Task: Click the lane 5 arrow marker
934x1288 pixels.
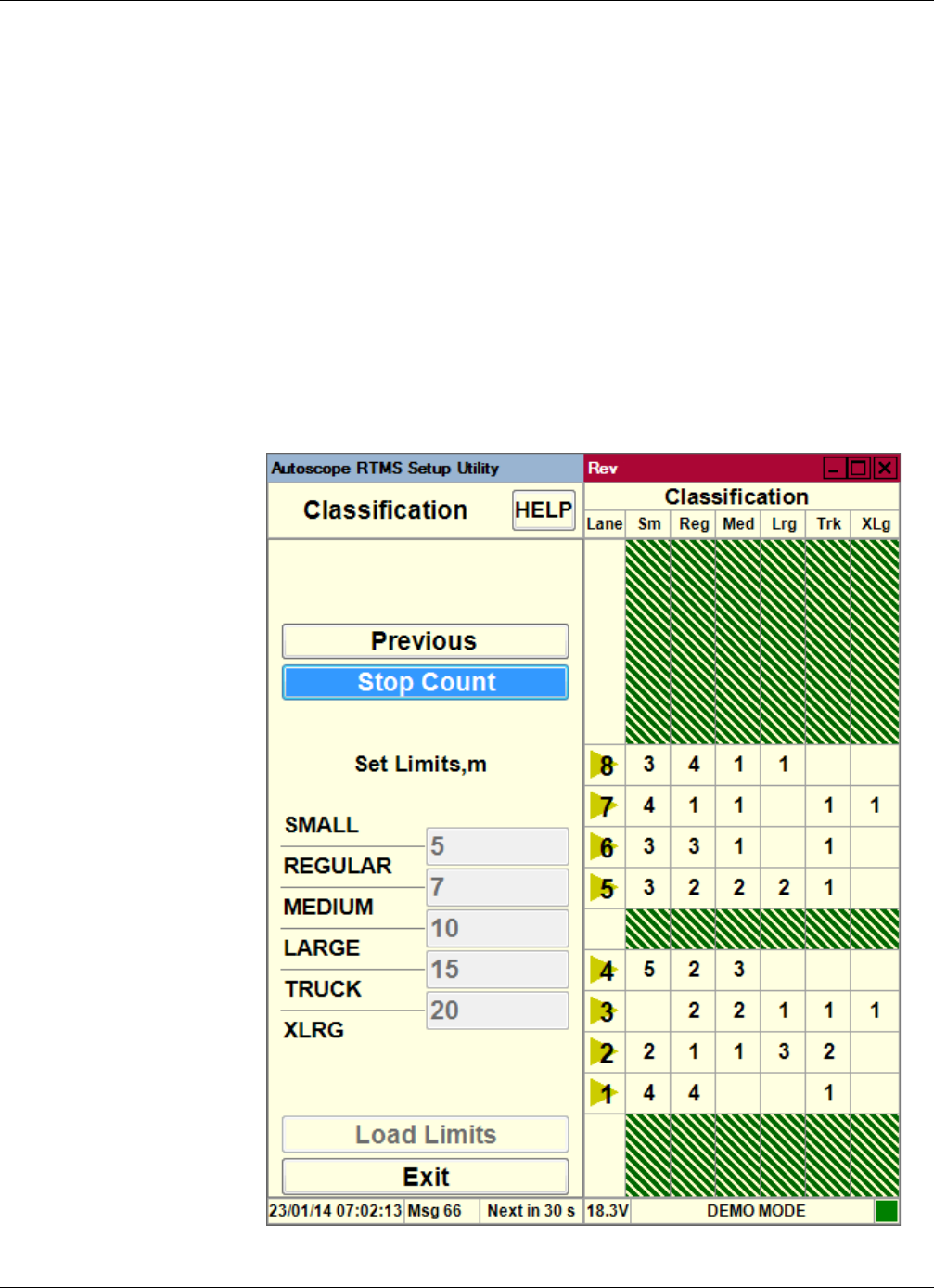Action: tap(604, 888)
